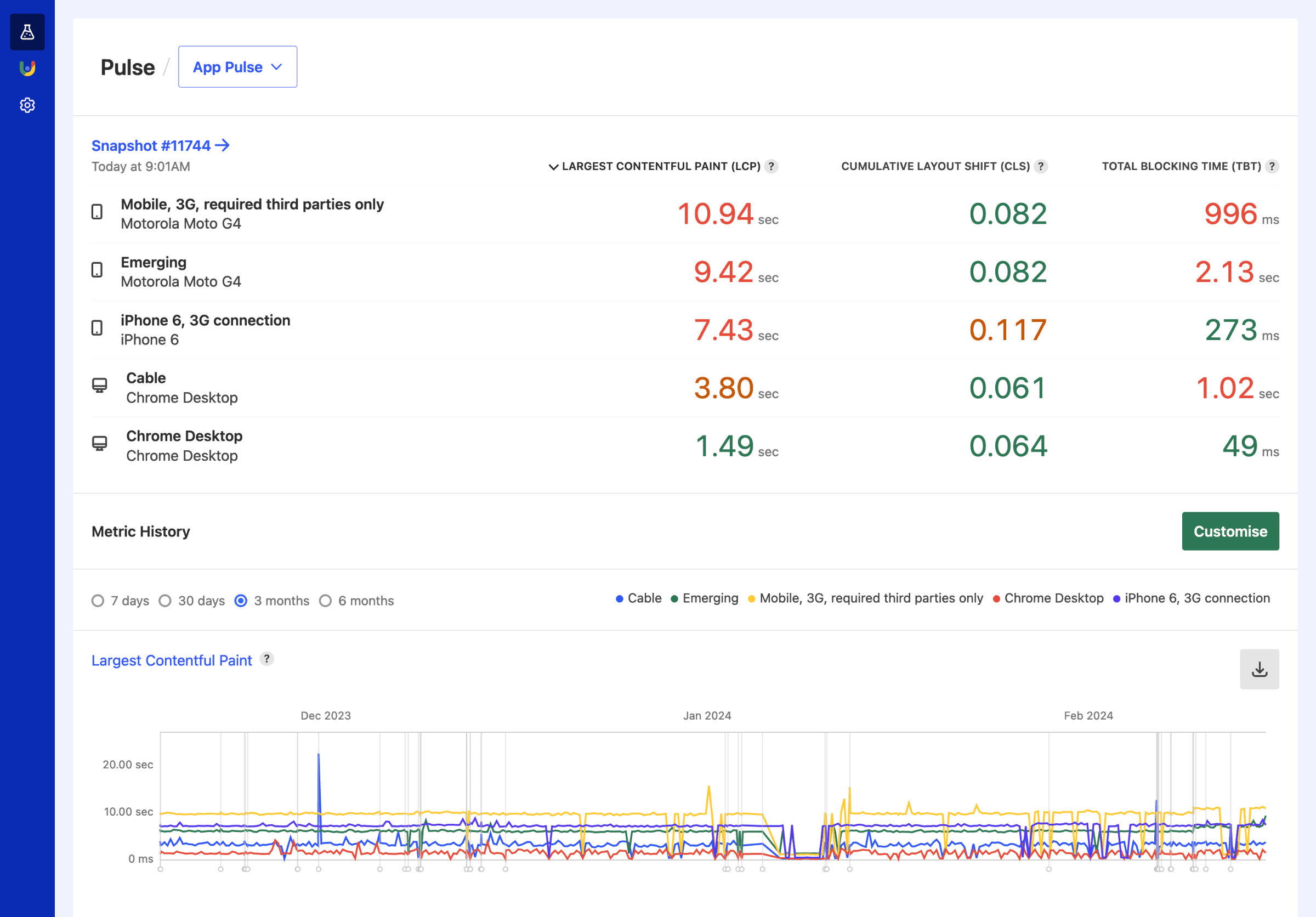
Task: Enable the 6 months history view
Action: tap(326, 600)
